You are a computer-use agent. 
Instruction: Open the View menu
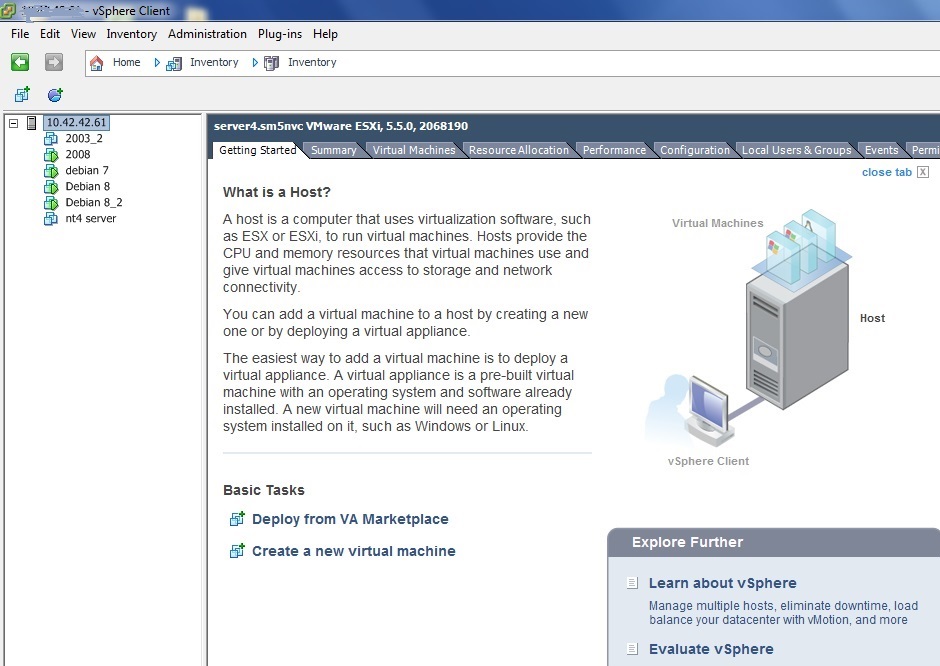click(83, 34)
